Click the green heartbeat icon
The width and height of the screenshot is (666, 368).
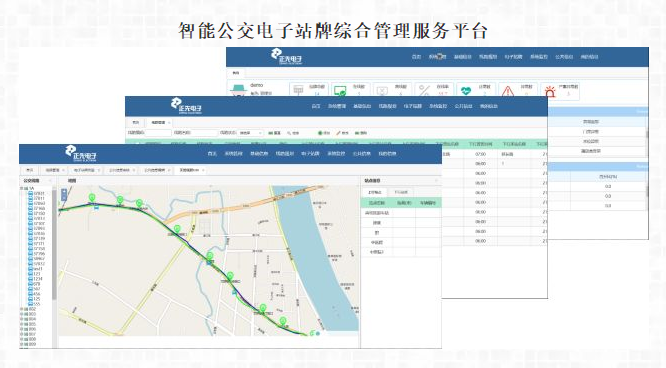(466, 91)
